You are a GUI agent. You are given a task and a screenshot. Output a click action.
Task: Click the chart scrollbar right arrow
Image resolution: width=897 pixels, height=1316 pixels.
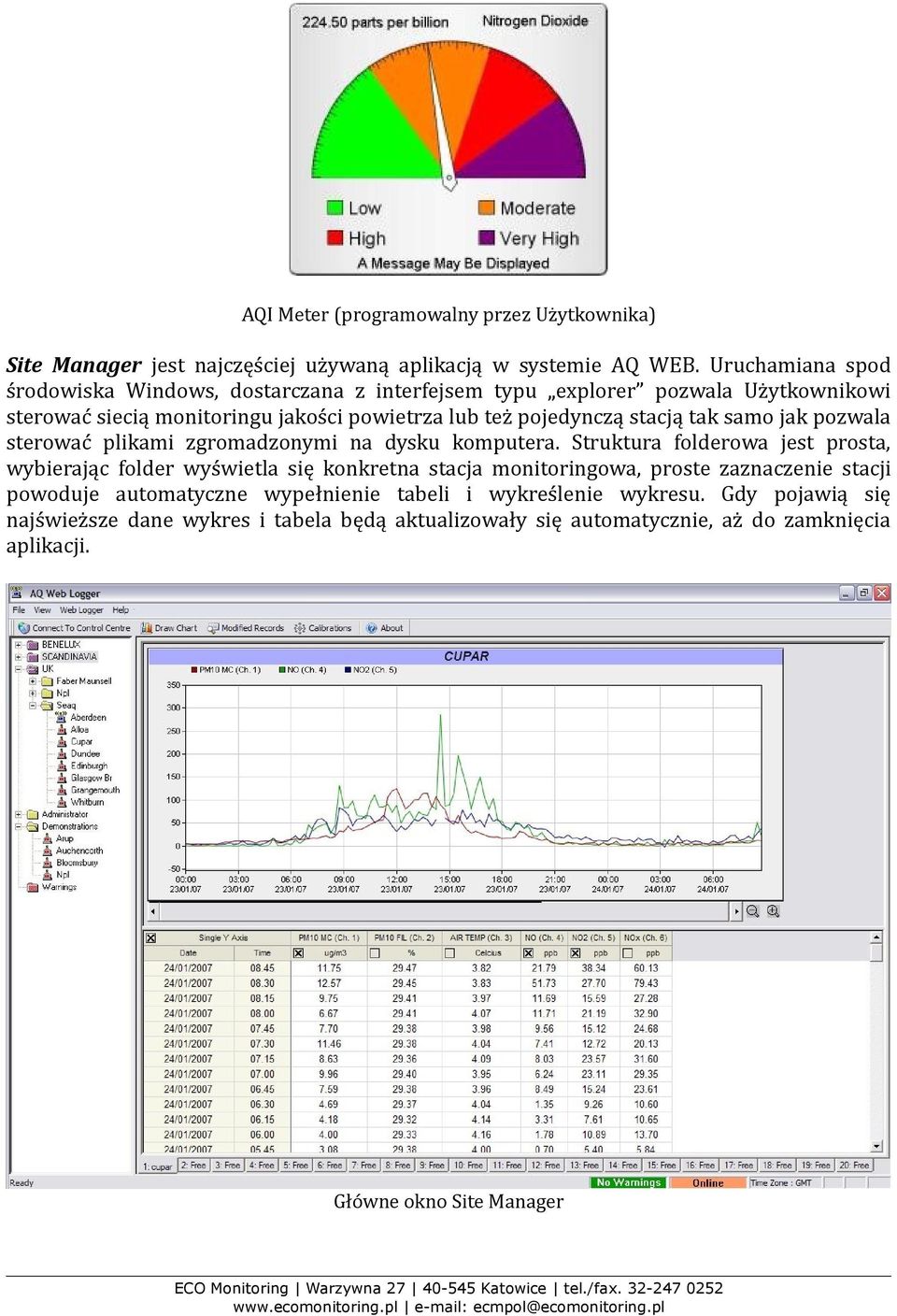[736, 911]
